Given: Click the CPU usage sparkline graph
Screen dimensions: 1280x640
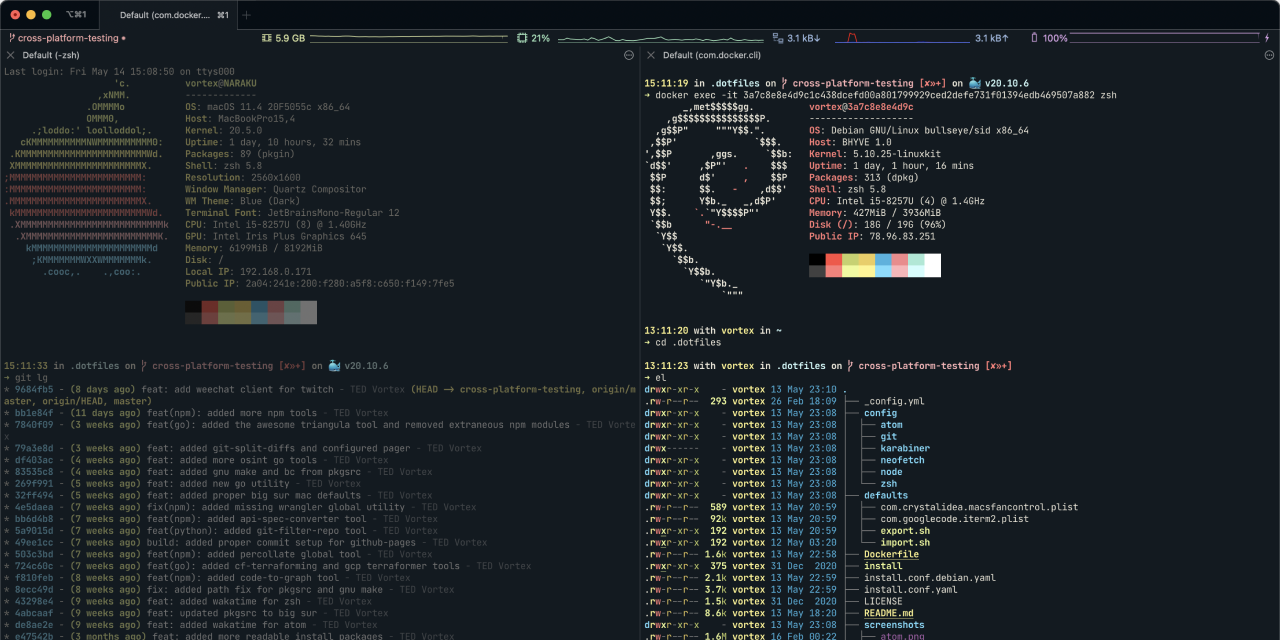Looking at the screenshot, I should [662, 38].
